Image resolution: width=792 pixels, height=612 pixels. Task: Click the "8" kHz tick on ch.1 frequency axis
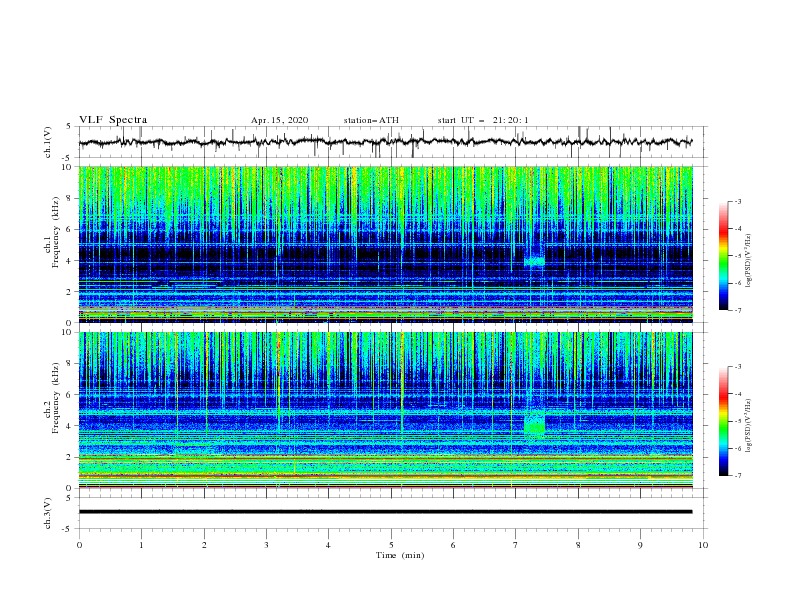click(70, 198)
